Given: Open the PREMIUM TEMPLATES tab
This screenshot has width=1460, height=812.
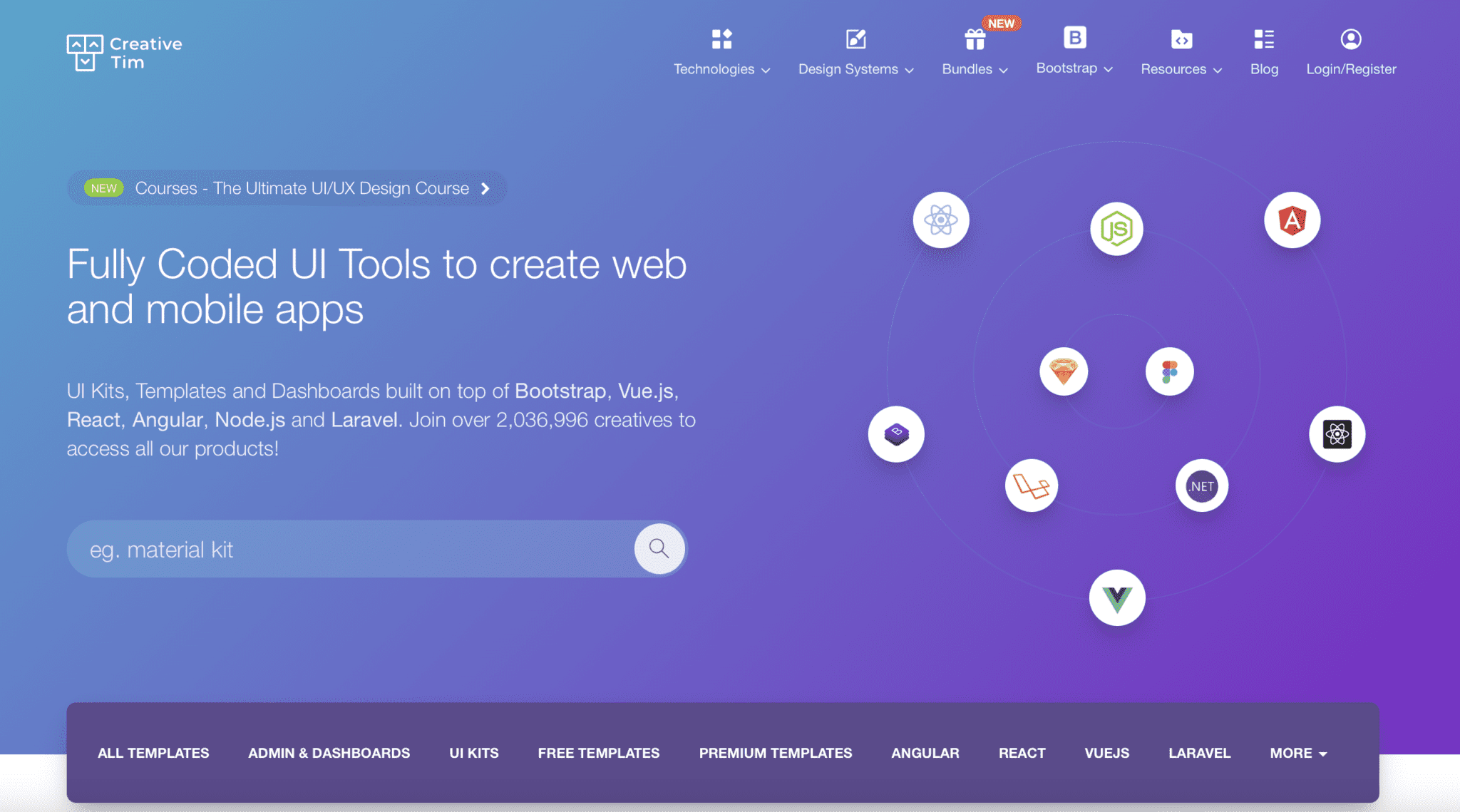Looking at the screenshot, I should pos(776,753).
